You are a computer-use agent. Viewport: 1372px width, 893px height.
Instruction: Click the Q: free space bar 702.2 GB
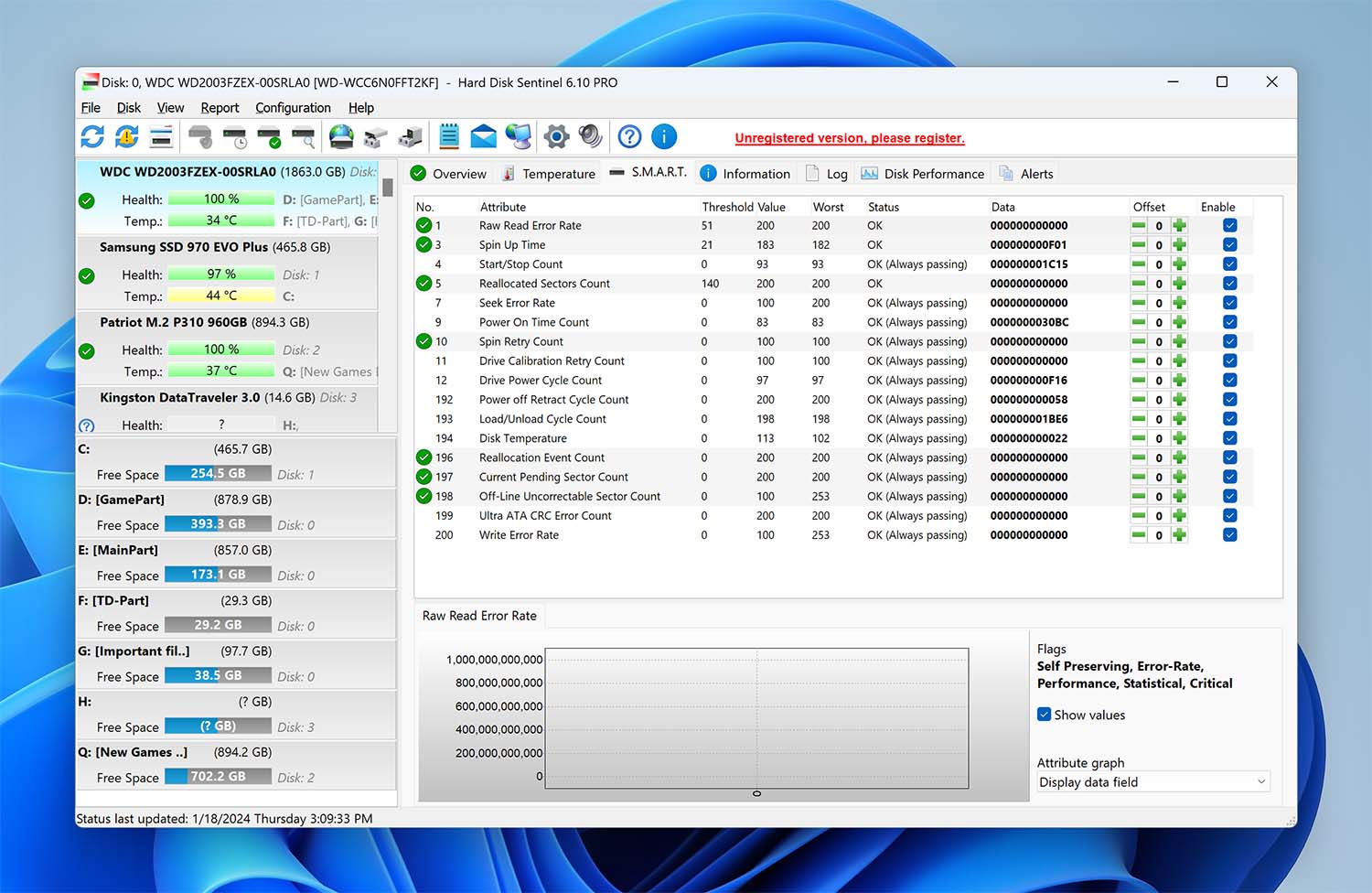pyautogui.click(x=218, y=777)
